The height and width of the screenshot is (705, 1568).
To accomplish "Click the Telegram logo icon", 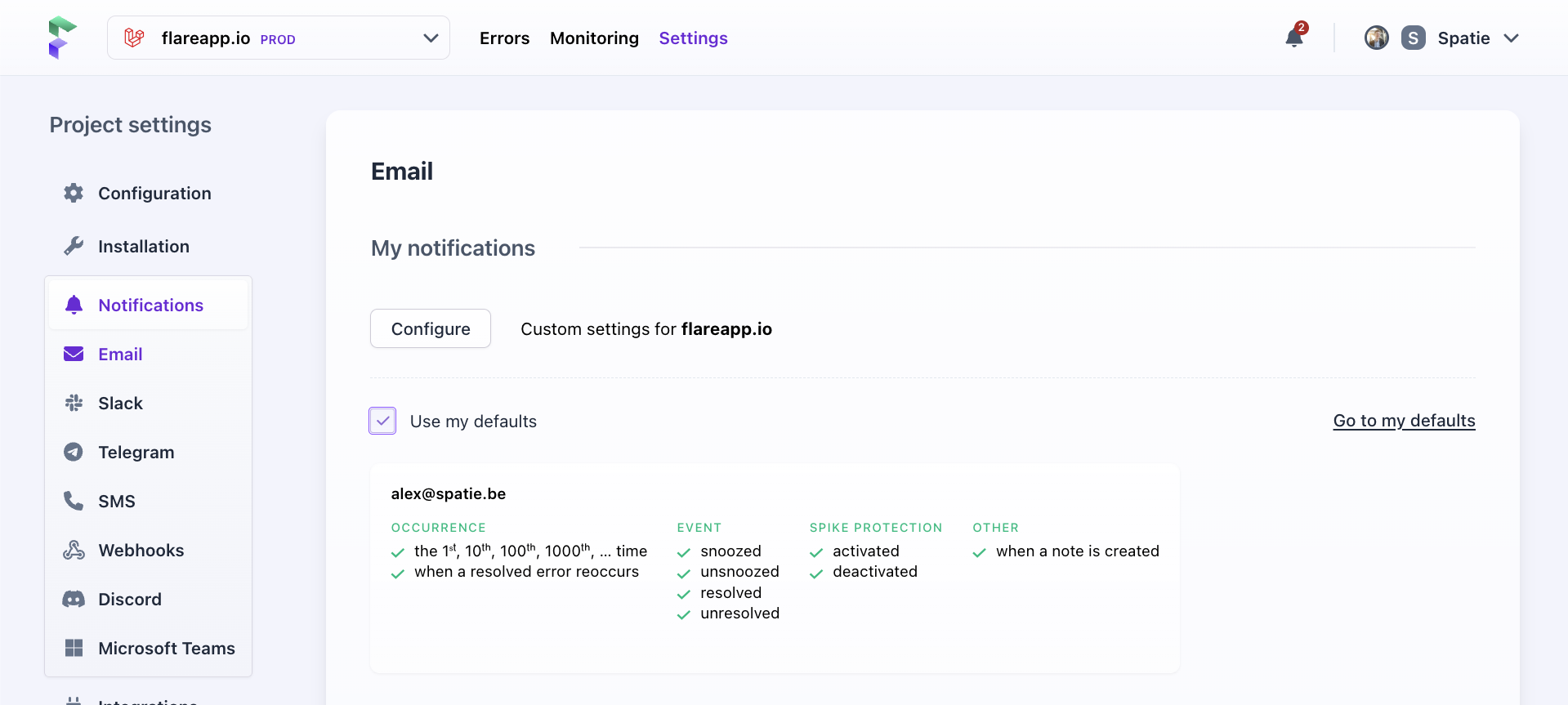I will [74, 452].
